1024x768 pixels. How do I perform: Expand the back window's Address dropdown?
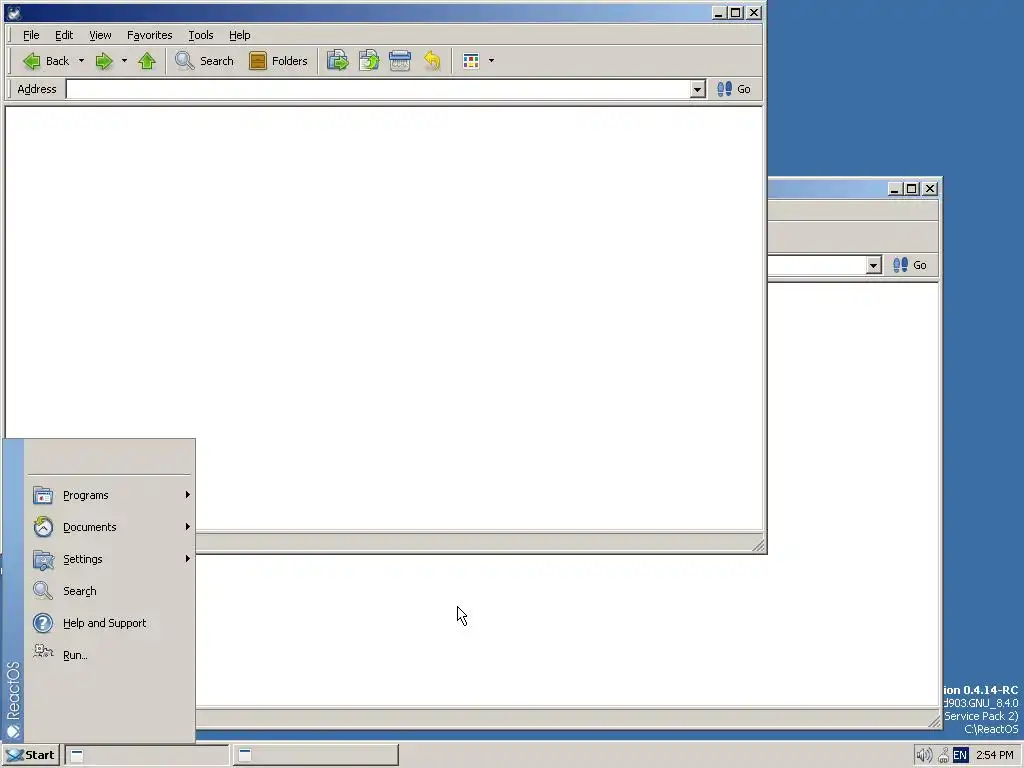[874, 265]
